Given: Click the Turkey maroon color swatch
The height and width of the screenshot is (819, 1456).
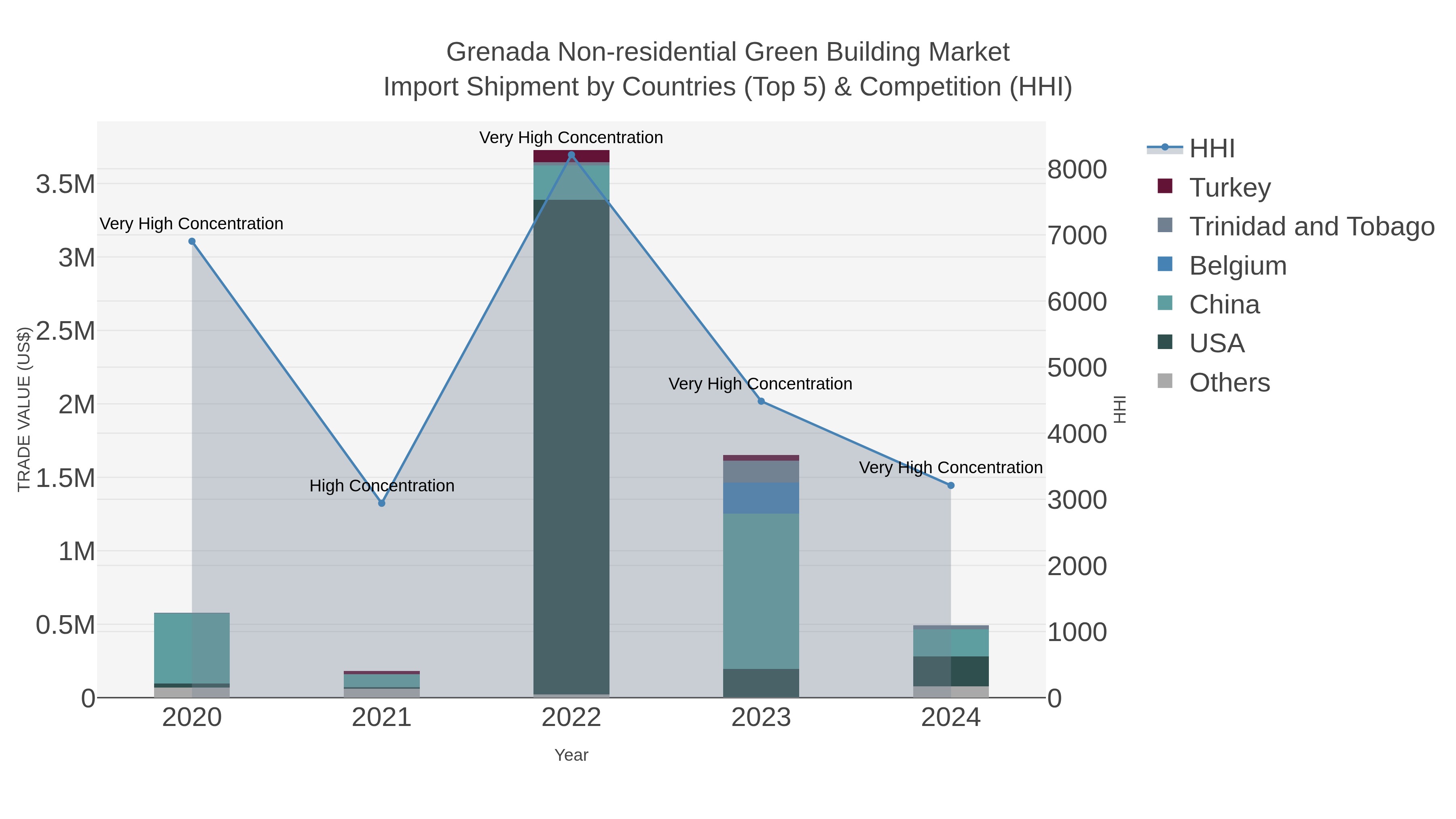Looking at the screenshot, I should coord(1165,186).
